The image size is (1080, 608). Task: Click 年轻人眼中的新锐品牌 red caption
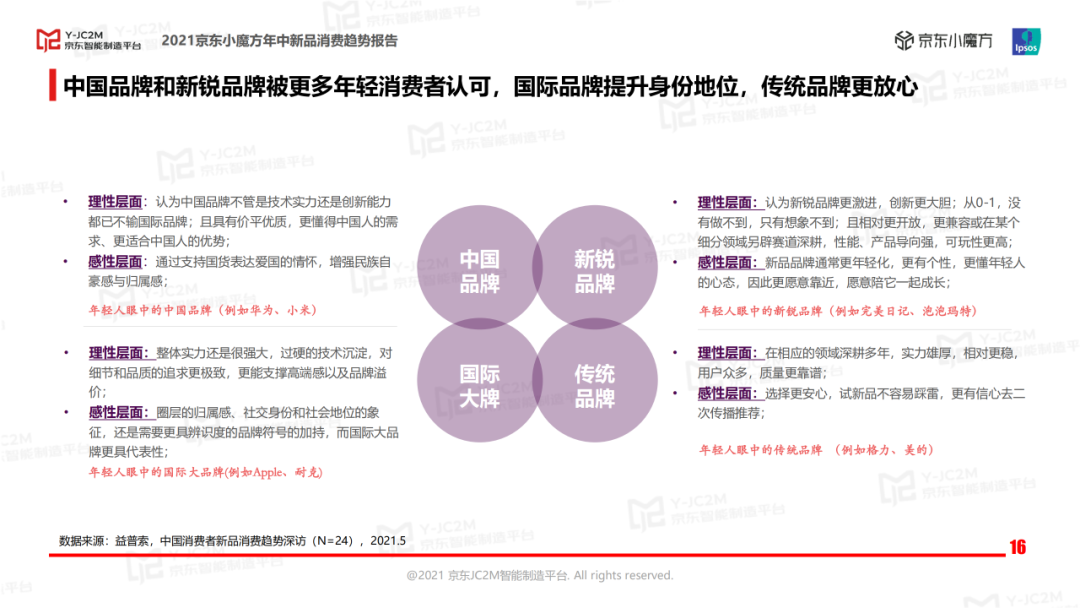(838, 311)
